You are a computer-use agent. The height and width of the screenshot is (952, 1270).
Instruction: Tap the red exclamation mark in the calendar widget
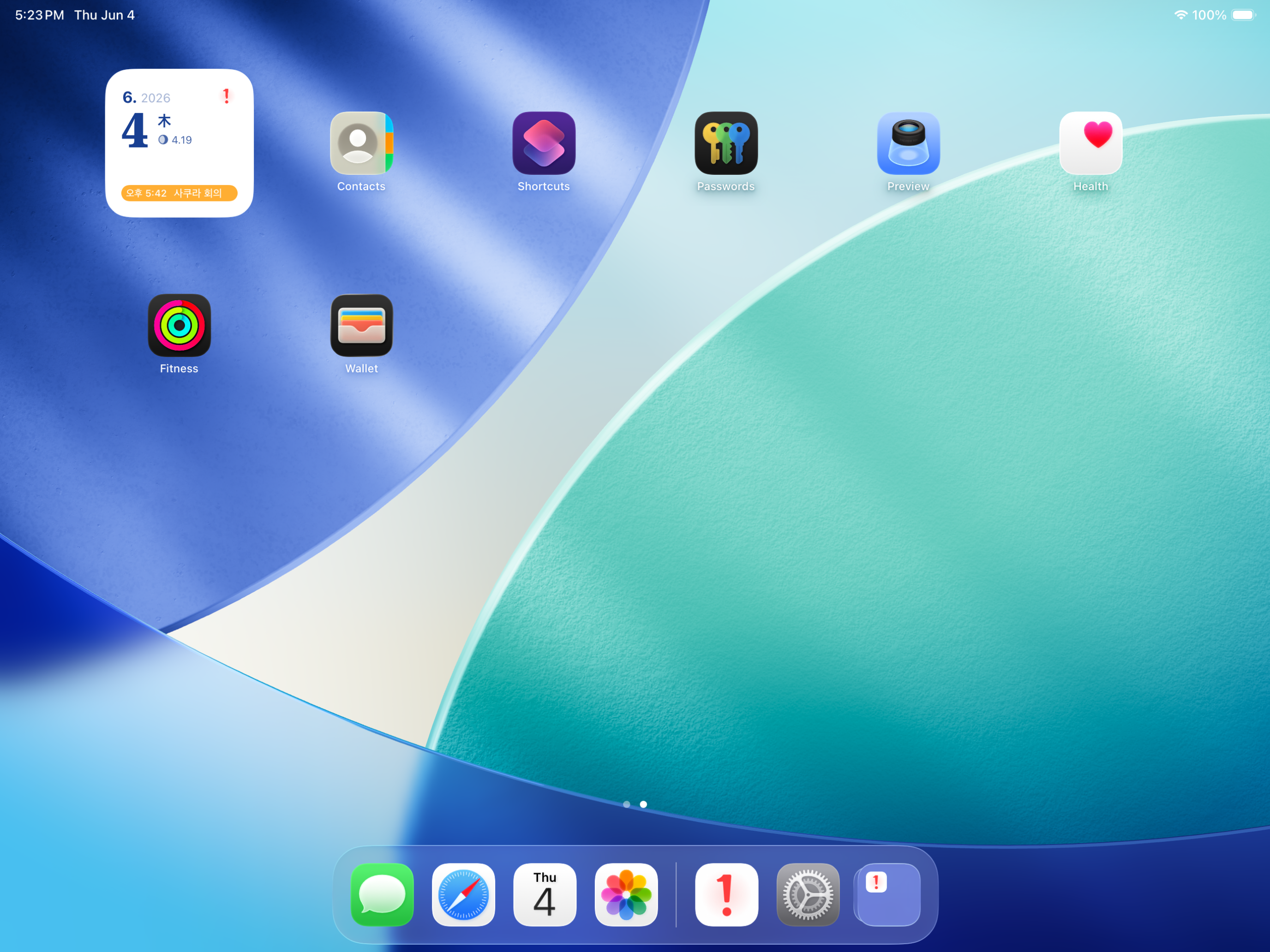coord(226,96)
